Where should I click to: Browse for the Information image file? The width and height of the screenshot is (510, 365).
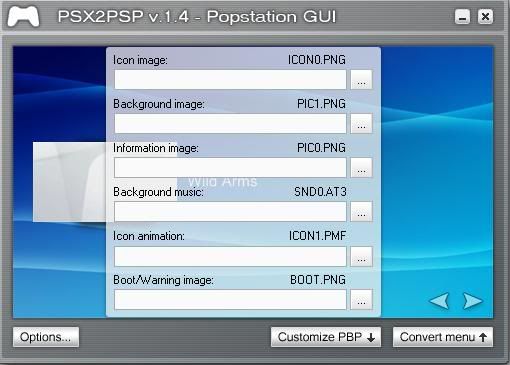click(x=361, y=167)
